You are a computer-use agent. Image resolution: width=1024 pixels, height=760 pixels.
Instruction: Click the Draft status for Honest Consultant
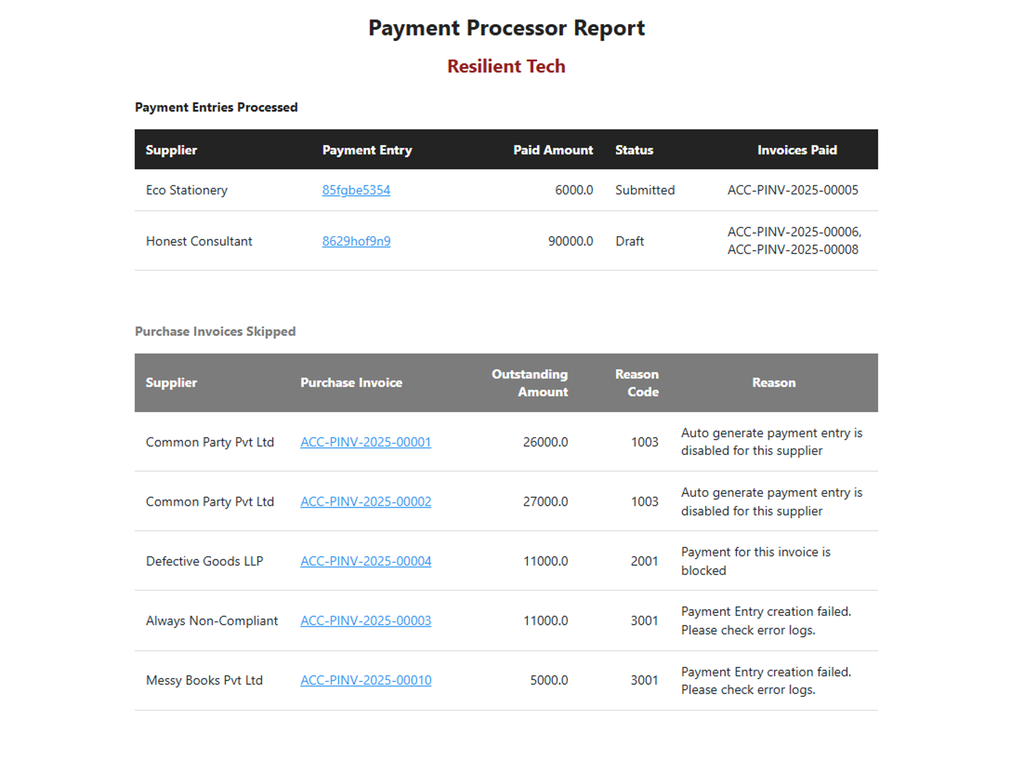pyautogui.click(x=630, y=241)
